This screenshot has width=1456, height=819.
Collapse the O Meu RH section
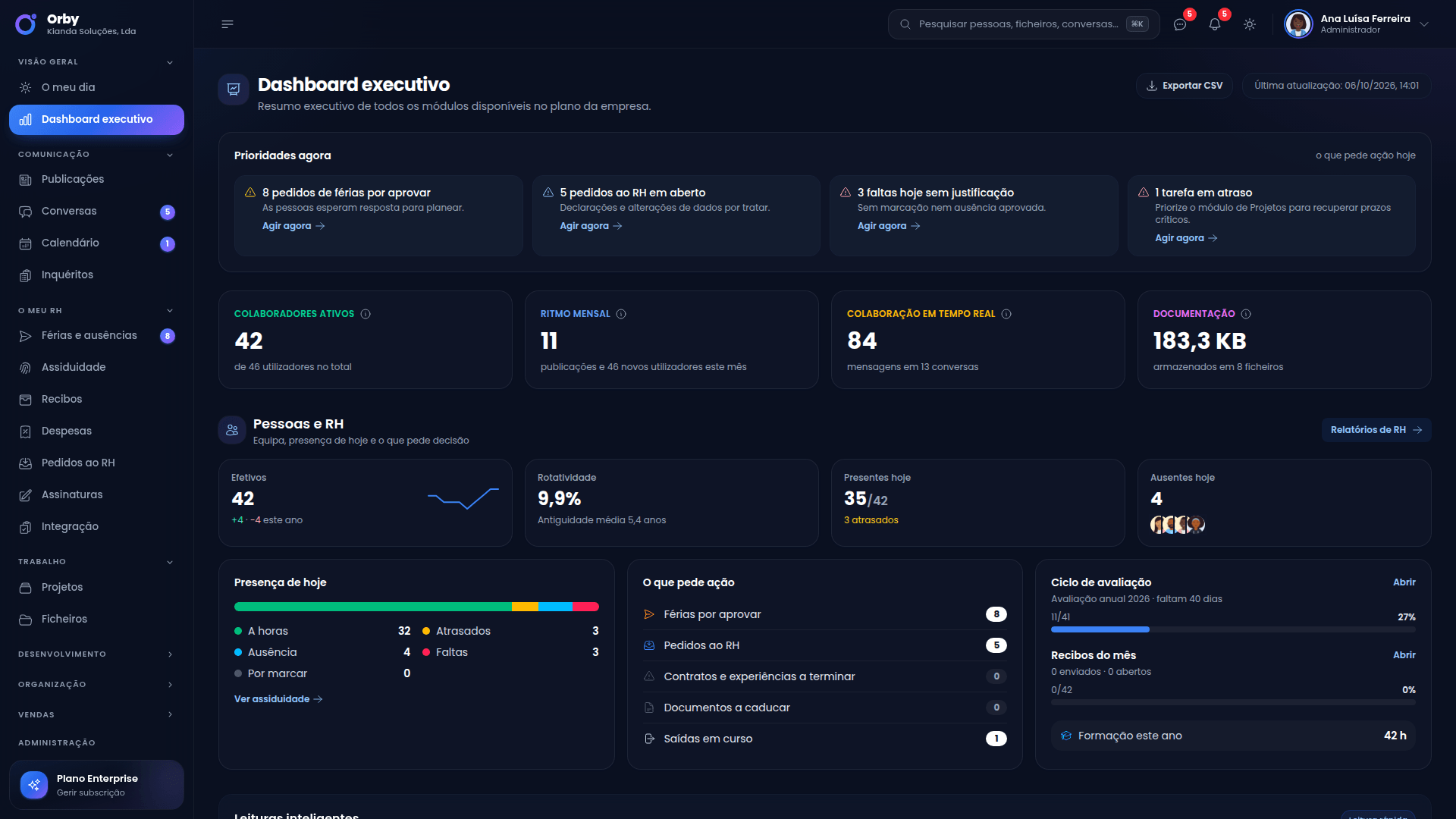[x=170, y=311]
